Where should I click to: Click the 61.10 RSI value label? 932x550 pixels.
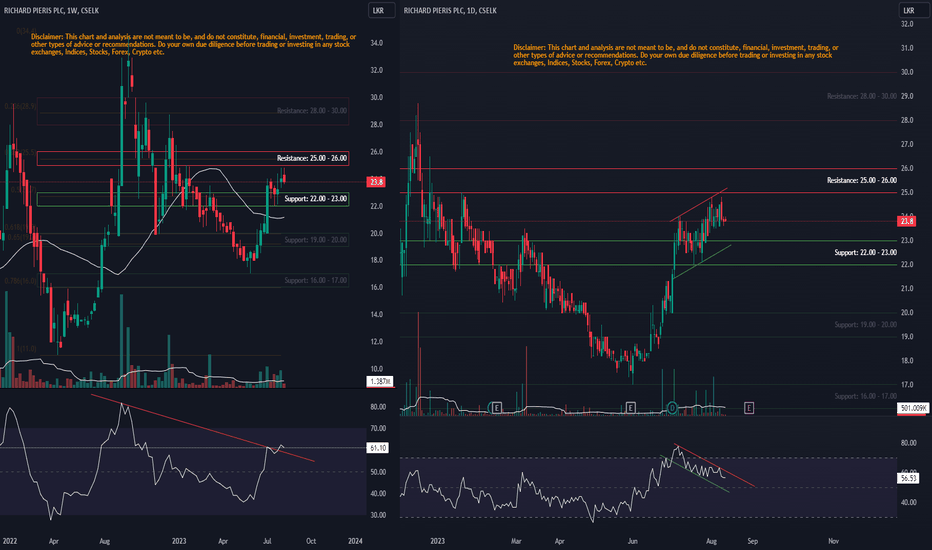378,448
